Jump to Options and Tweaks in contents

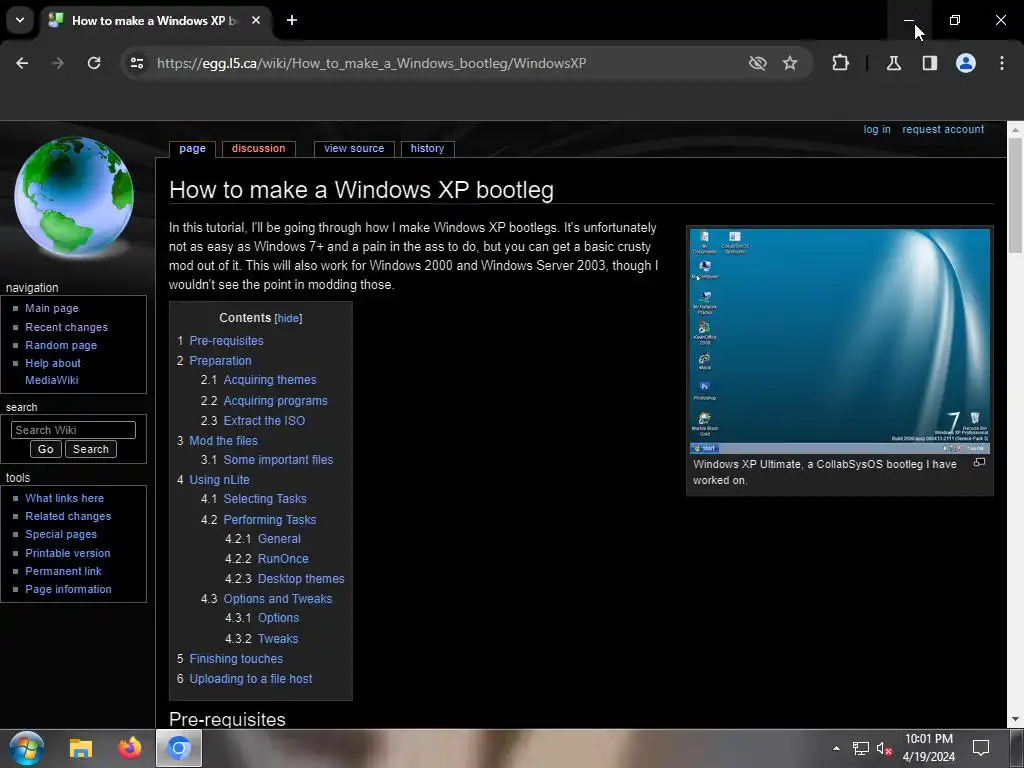pos(278,599)
